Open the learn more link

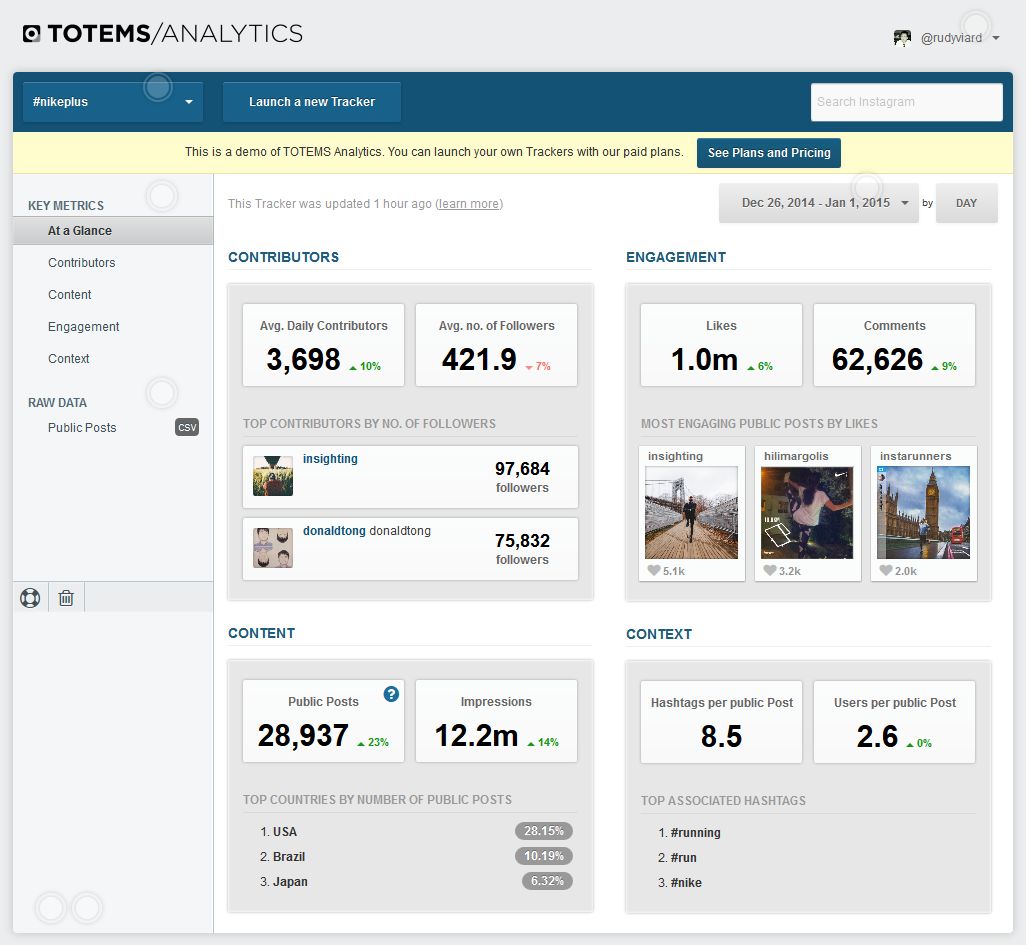click(x=469, y=204)
